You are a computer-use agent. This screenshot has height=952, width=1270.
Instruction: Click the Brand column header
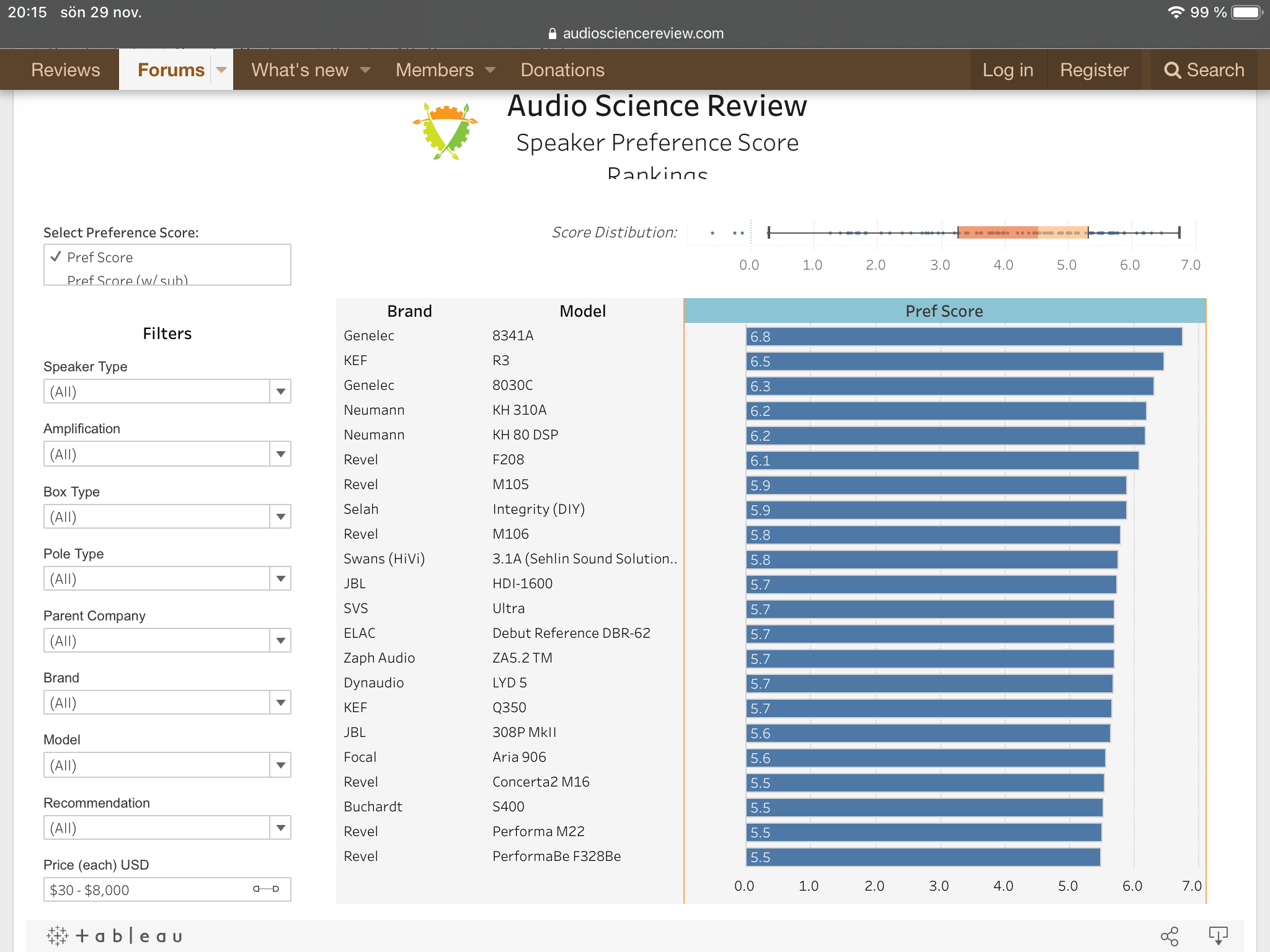(409, 311)
